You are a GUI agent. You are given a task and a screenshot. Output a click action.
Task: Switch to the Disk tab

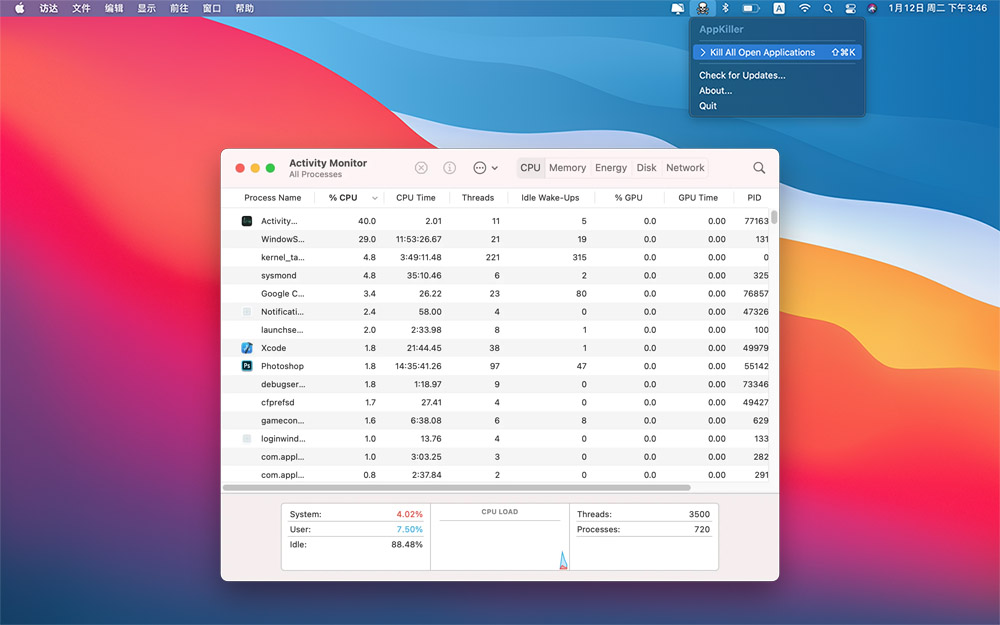click(x=646, y=168)
